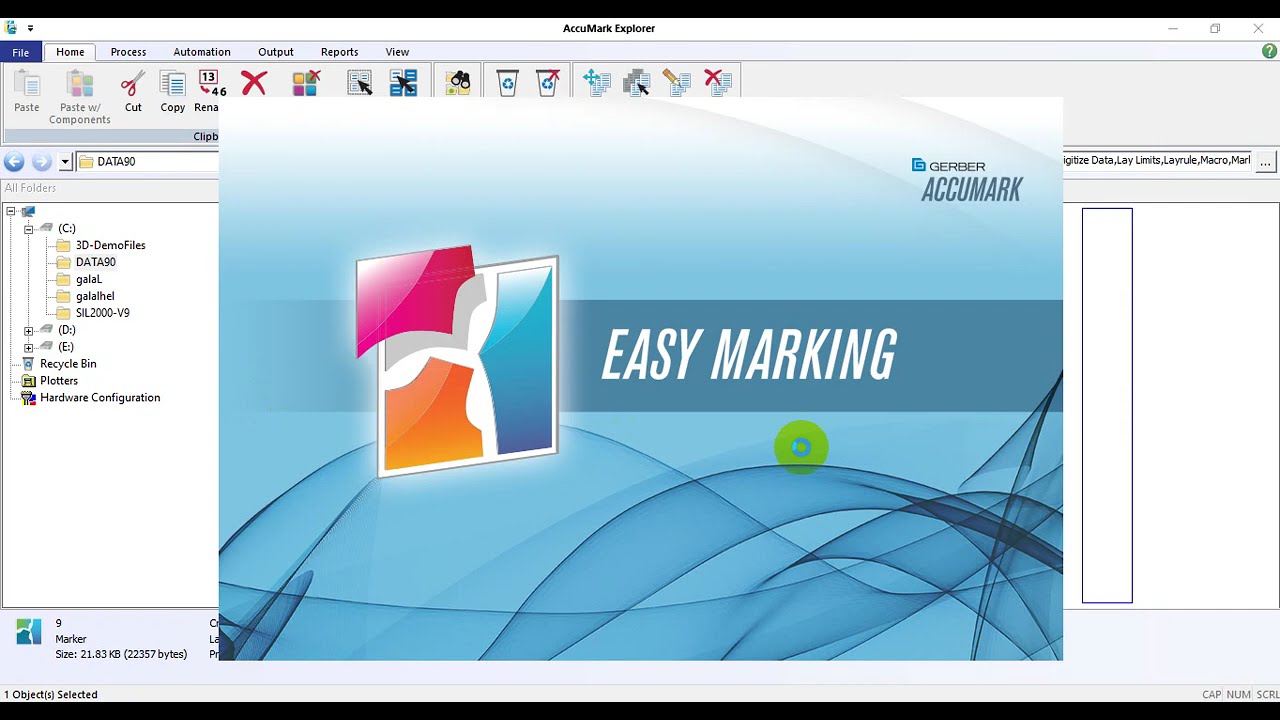Switch to the Process tab
The width and height of the screenshot is (1280, 720).
click(128, 52)
